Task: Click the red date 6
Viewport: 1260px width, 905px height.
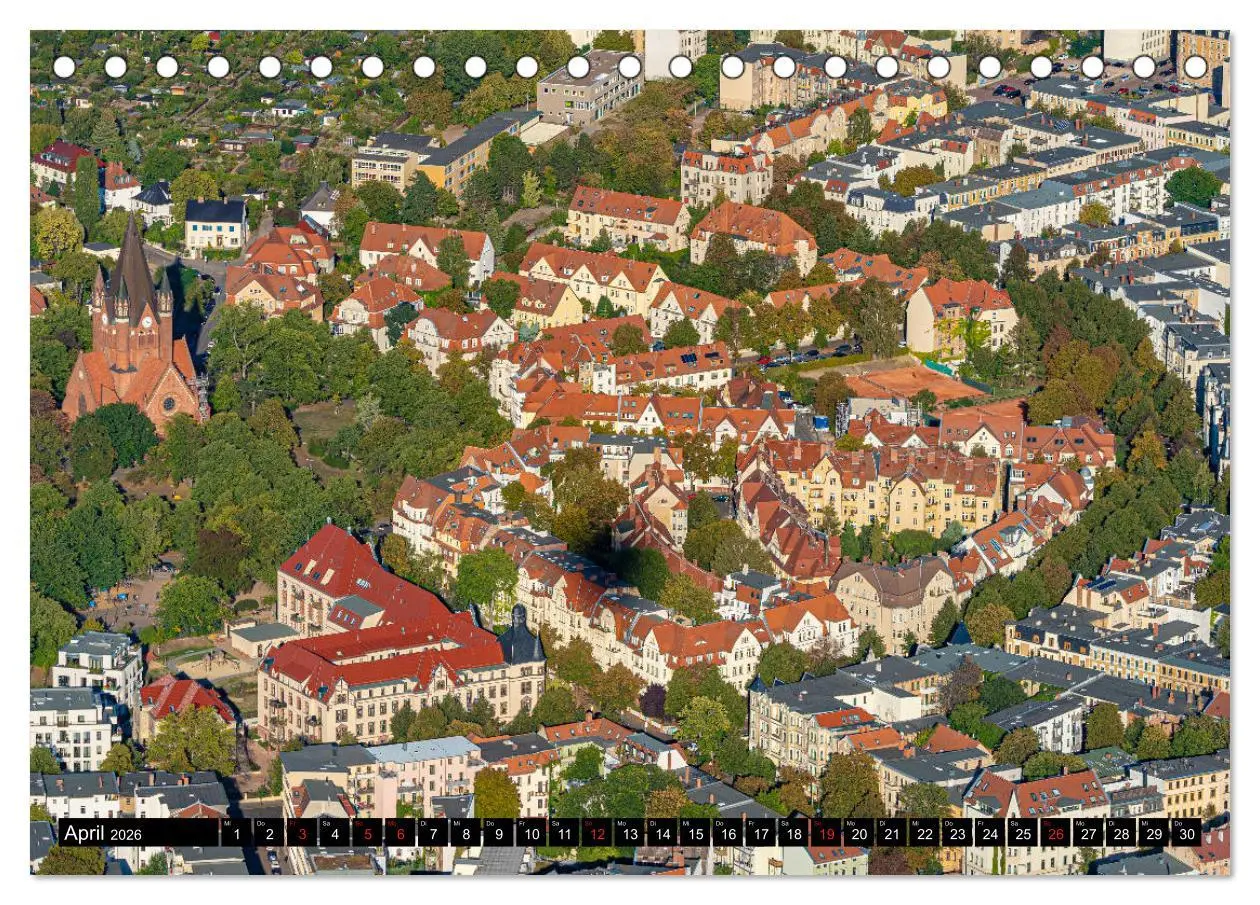Action: coord(400,833)
